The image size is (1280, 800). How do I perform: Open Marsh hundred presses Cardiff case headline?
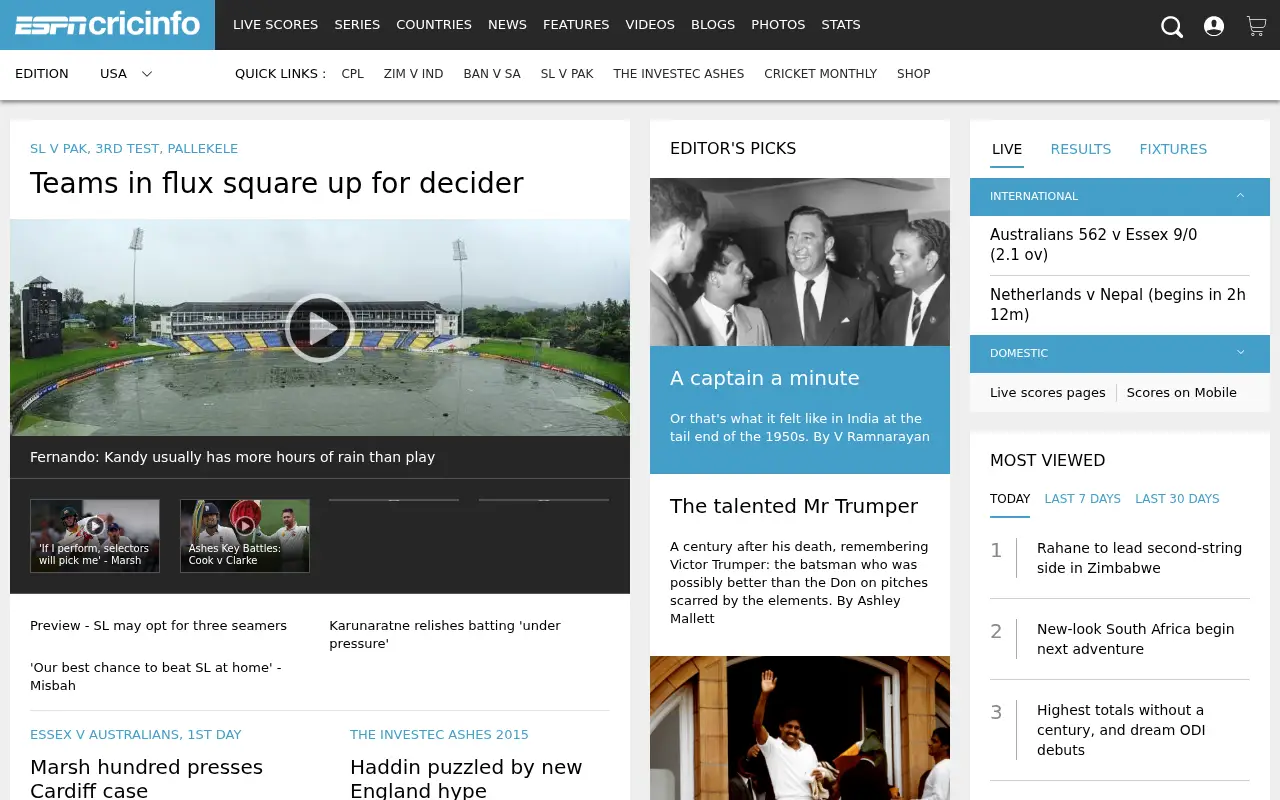pos(146,778)
